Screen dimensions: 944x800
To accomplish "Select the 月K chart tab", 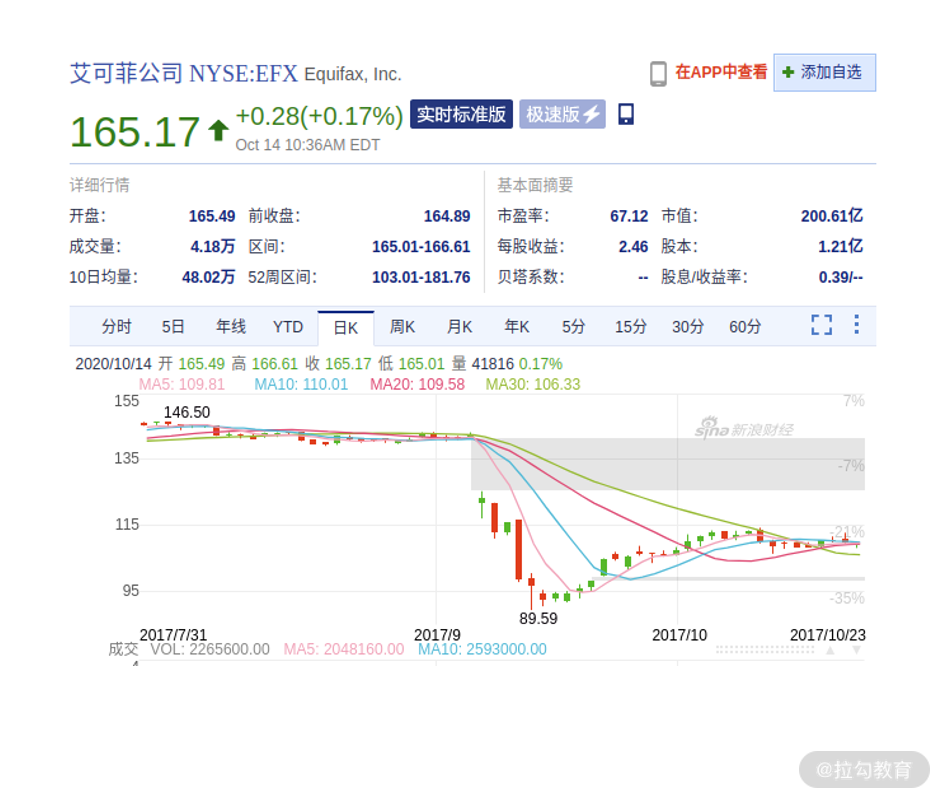I will [x=459, y=327].
